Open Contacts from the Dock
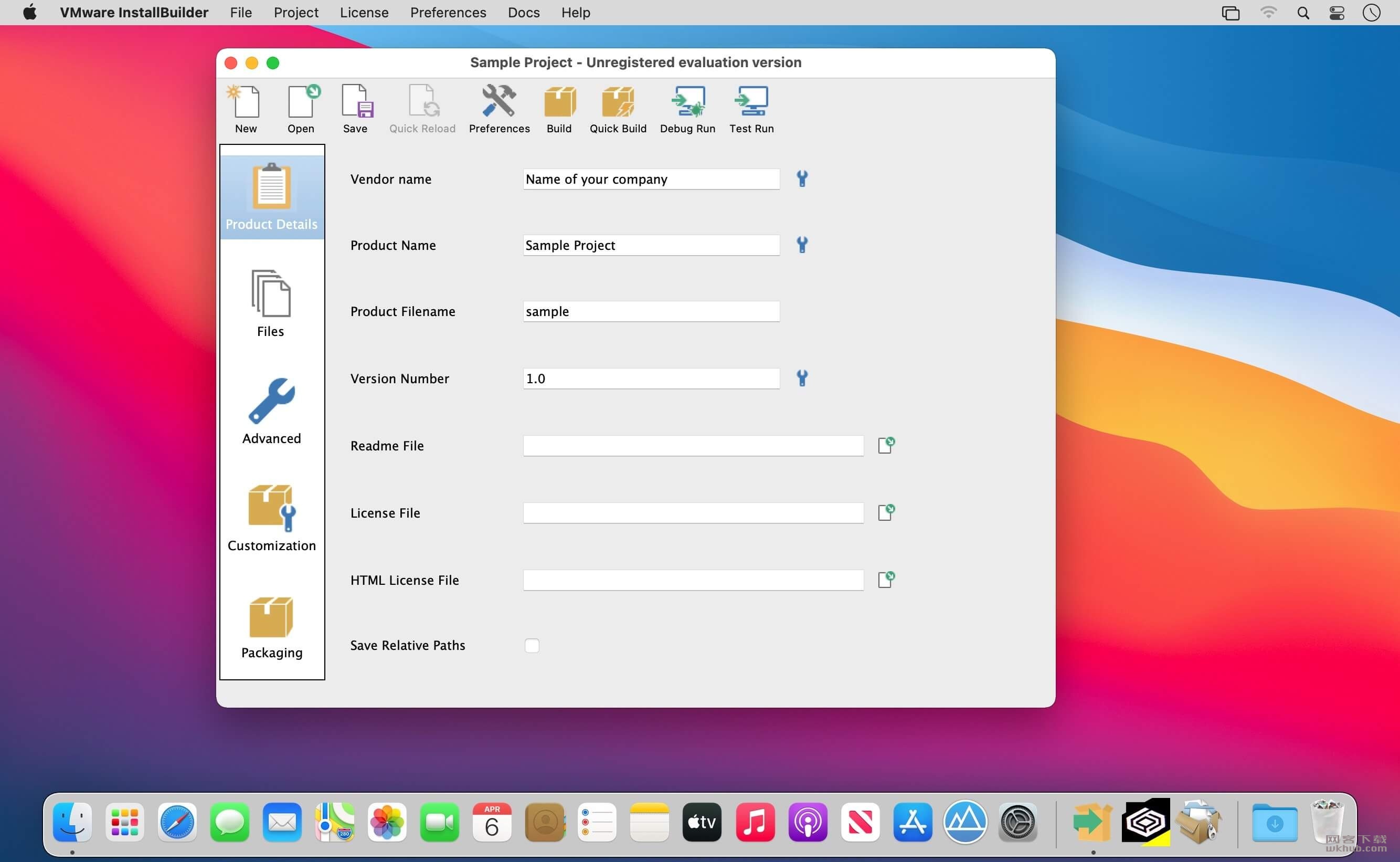Screen dimensions: 1400x862 [x=544, y=822]
